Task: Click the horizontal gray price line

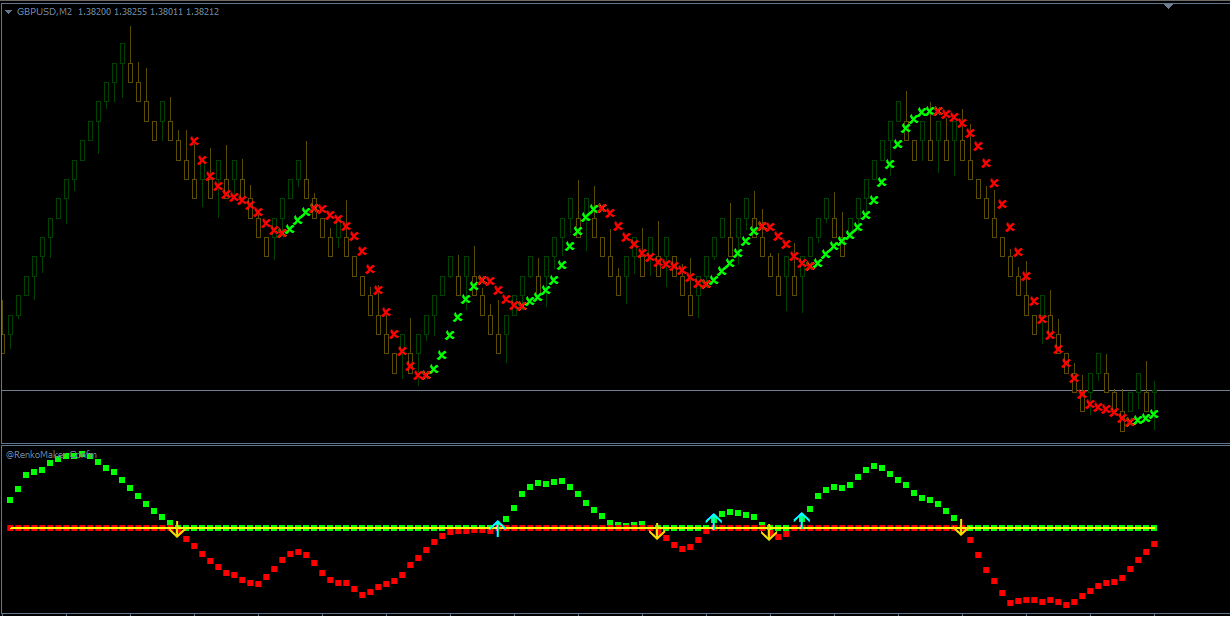Action: click(x=600, y=390)
